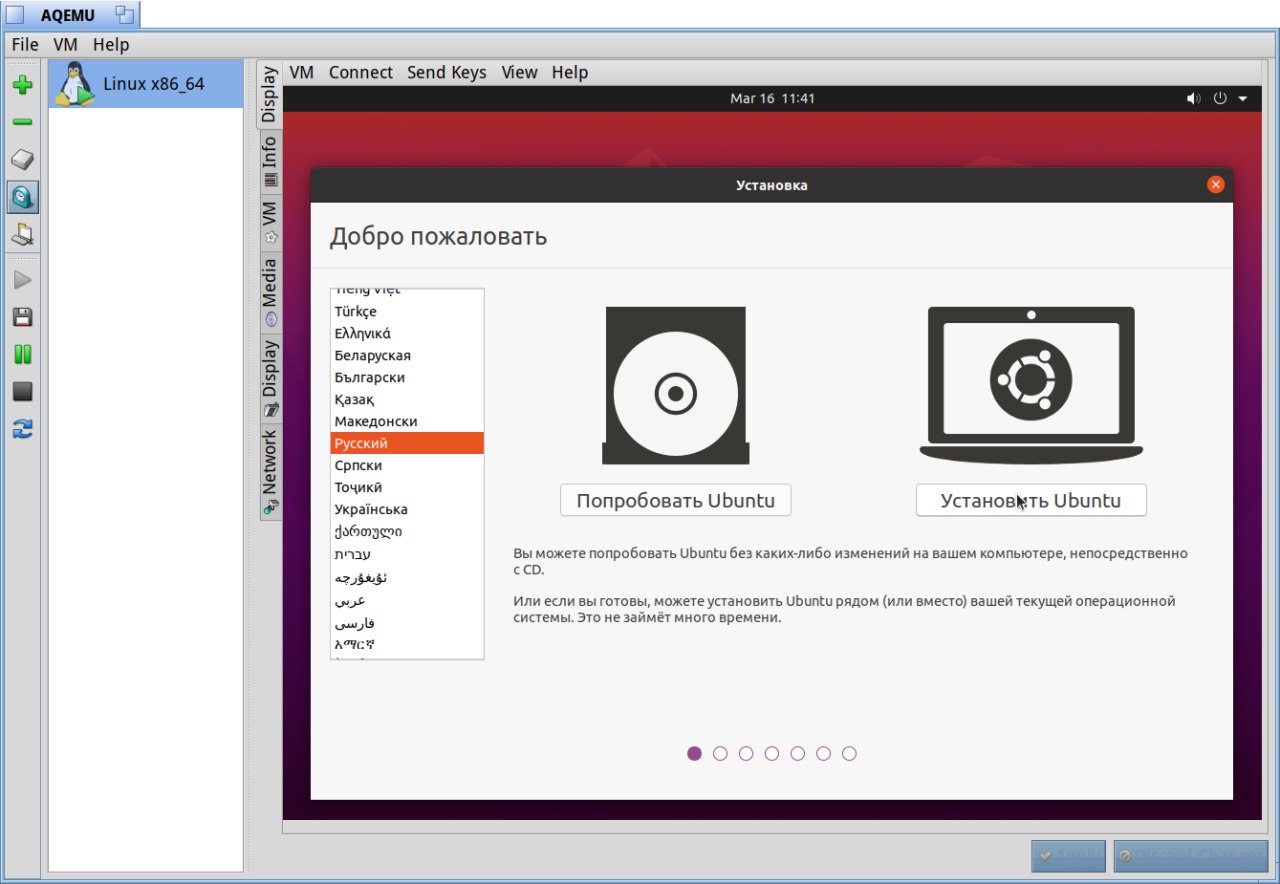This screenshot has height=884, width=1280.
Task: Open the Help menu beside the outer VM menu
Action: (111, 45)
